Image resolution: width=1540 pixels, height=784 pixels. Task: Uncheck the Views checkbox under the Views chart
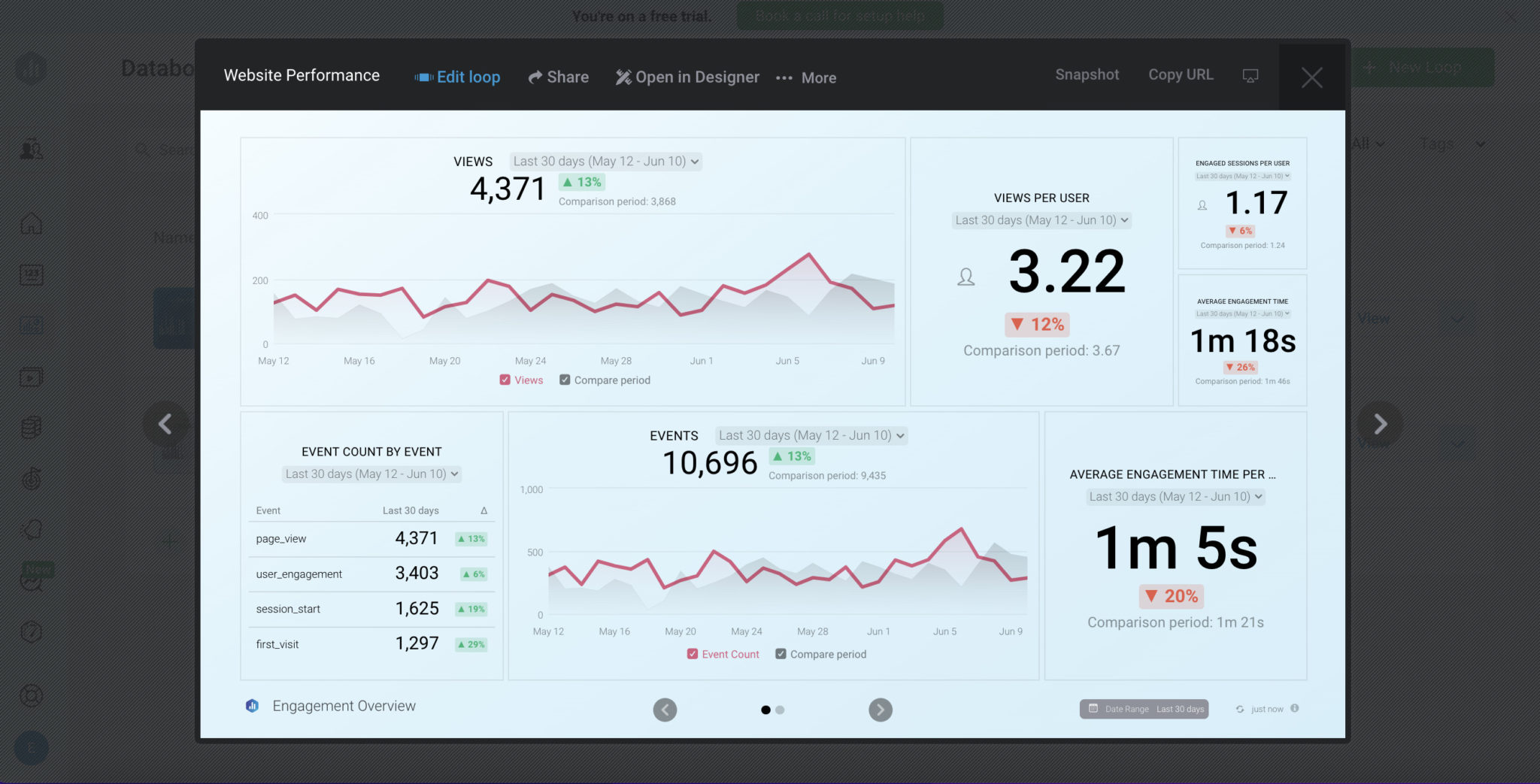tap(505, 380)
